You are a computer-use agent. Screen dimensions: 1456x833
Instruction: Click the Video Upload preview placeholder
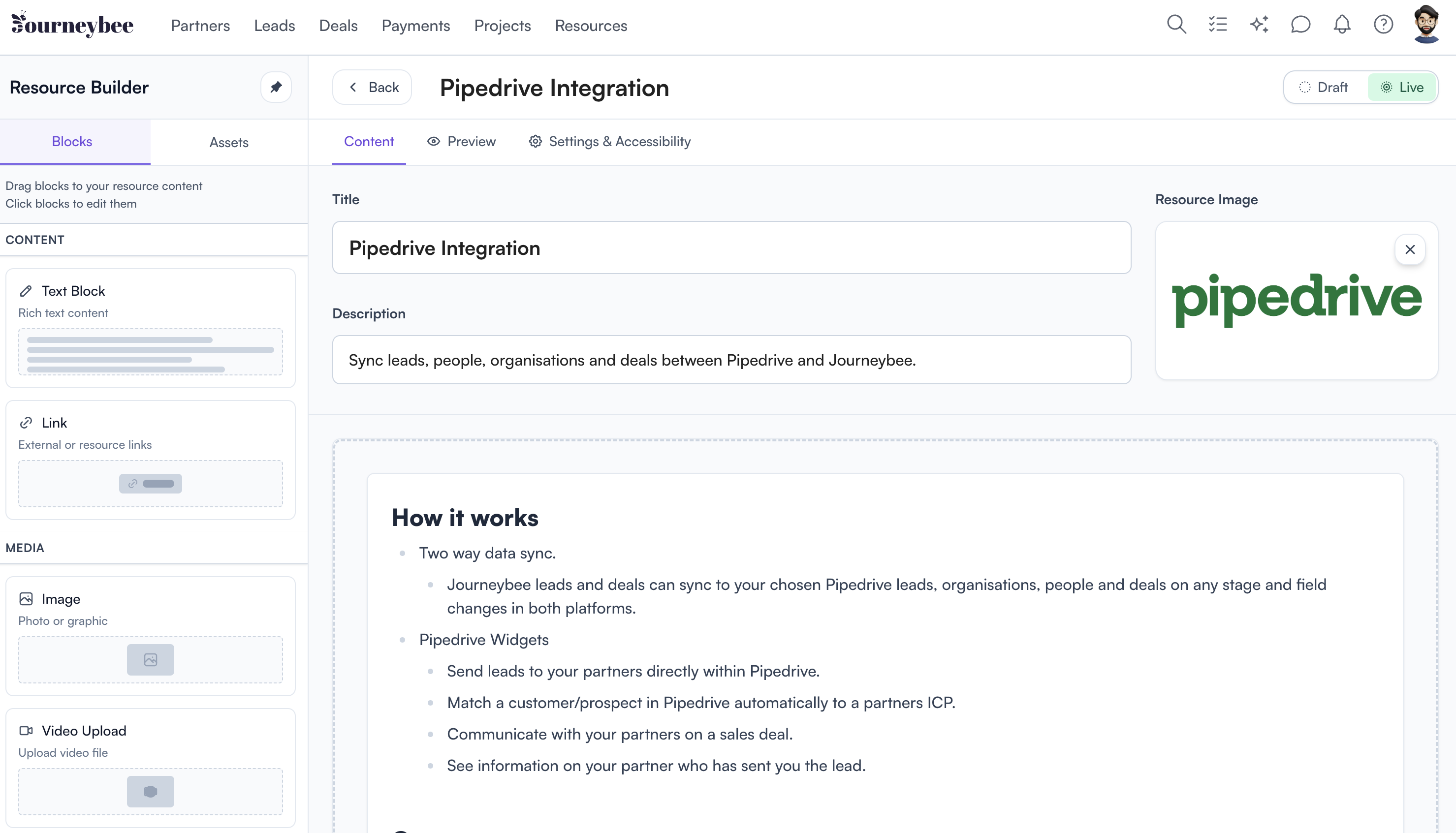151,791
